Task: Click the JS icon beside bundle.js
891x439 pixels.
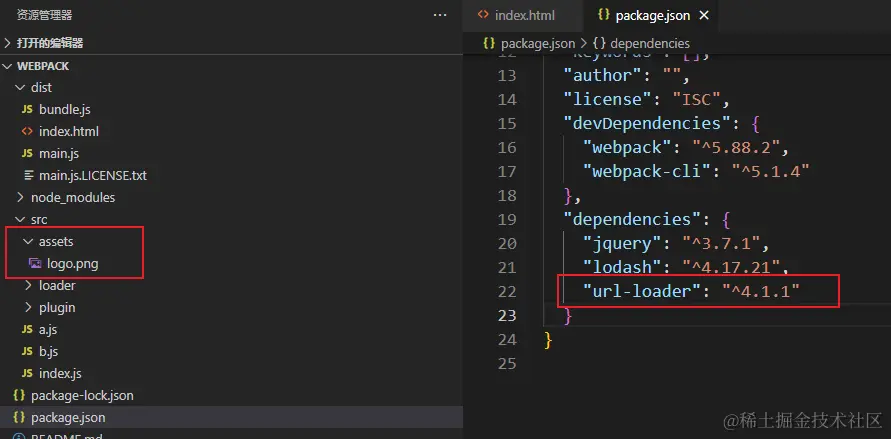Action: (27, 110)
